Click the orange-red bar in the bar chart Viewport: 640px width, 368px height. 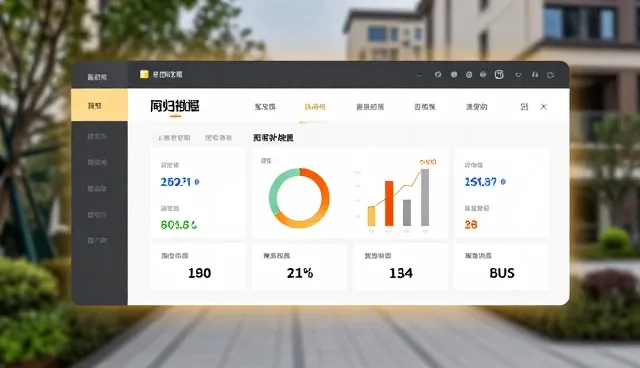389,203
